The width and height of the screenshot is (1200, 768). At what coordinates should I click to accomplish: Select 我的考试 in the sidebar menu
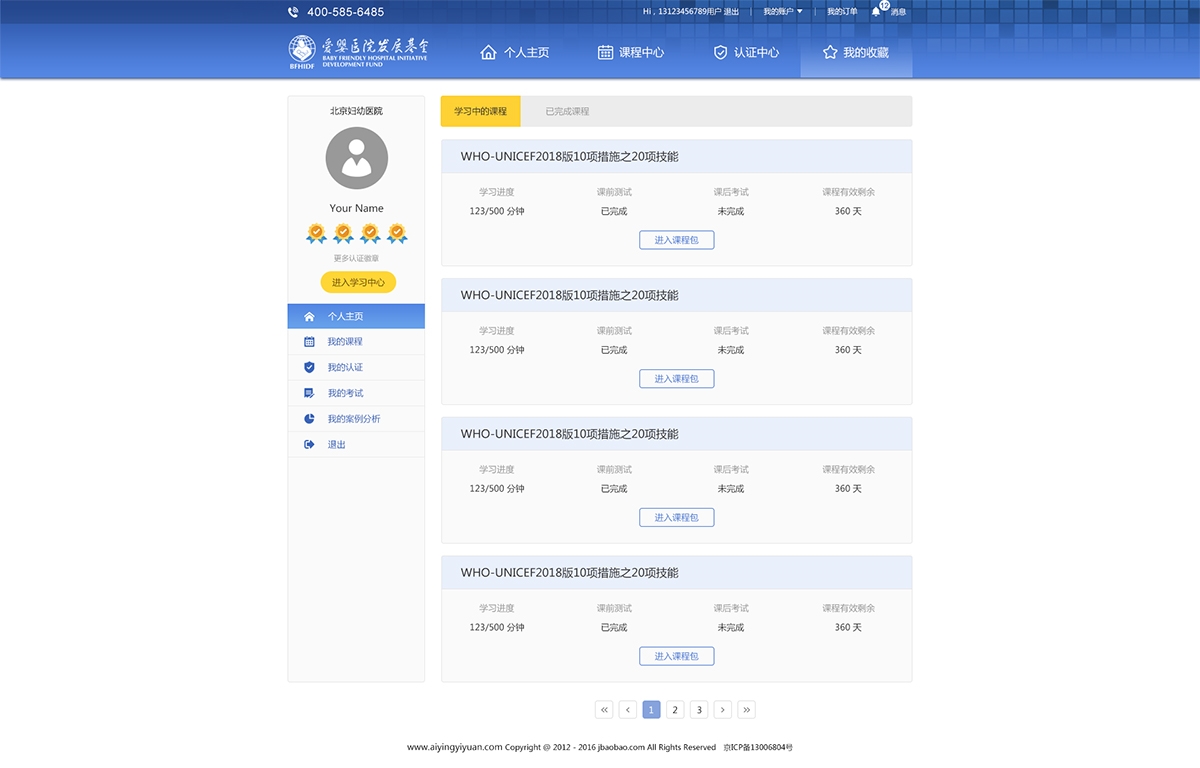pyautogui.click(x=345, y=393)
